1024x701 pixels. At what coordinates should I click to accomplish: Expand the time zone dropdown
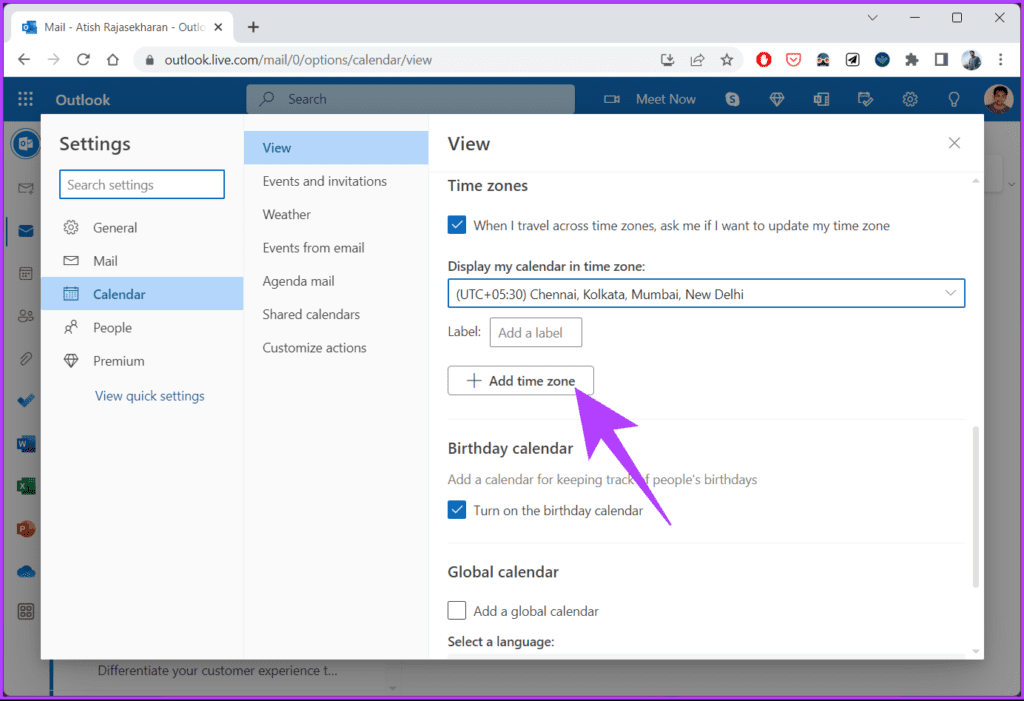point(706,293)
